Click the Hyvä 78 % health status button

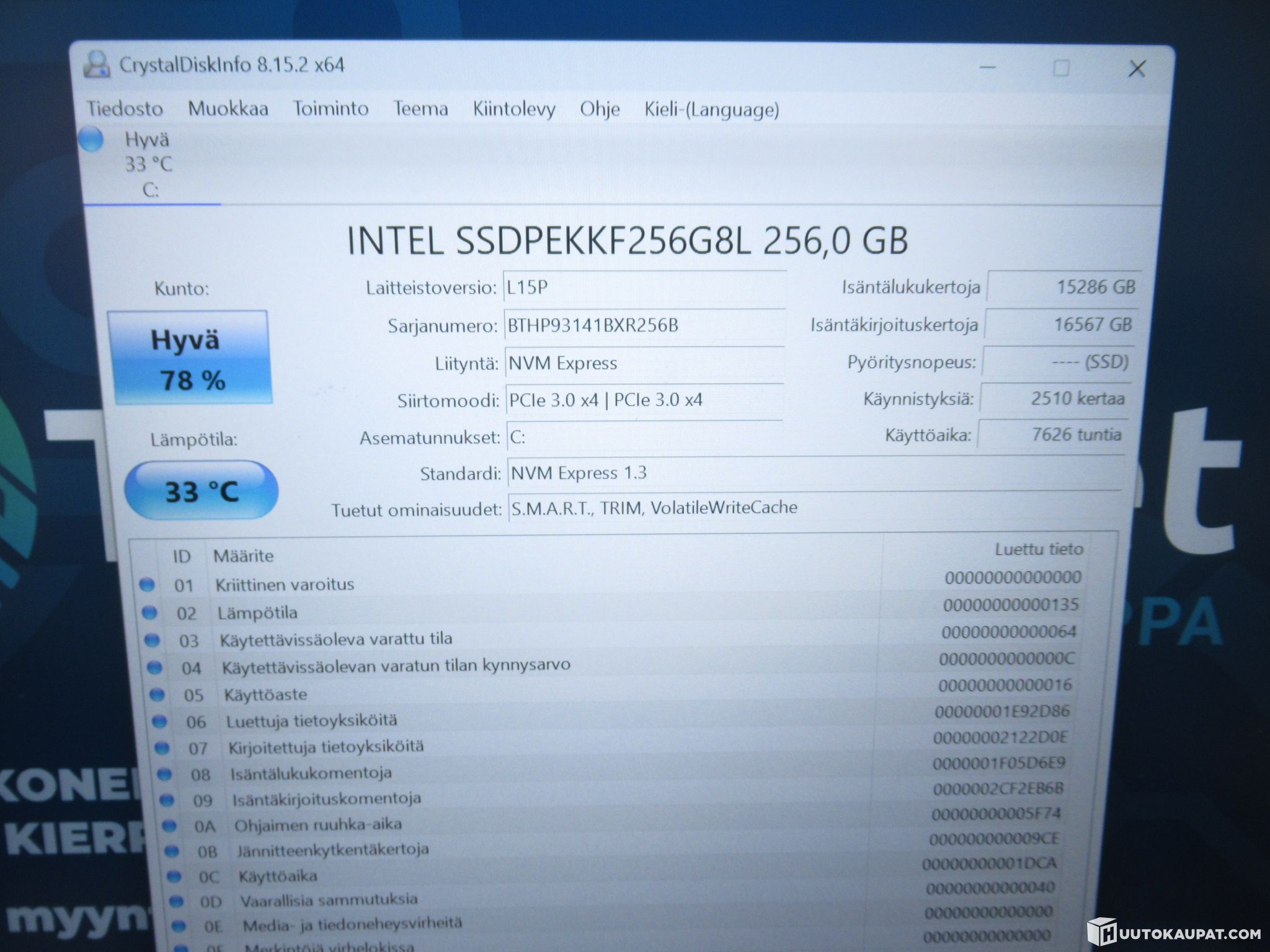pos(190,358)
